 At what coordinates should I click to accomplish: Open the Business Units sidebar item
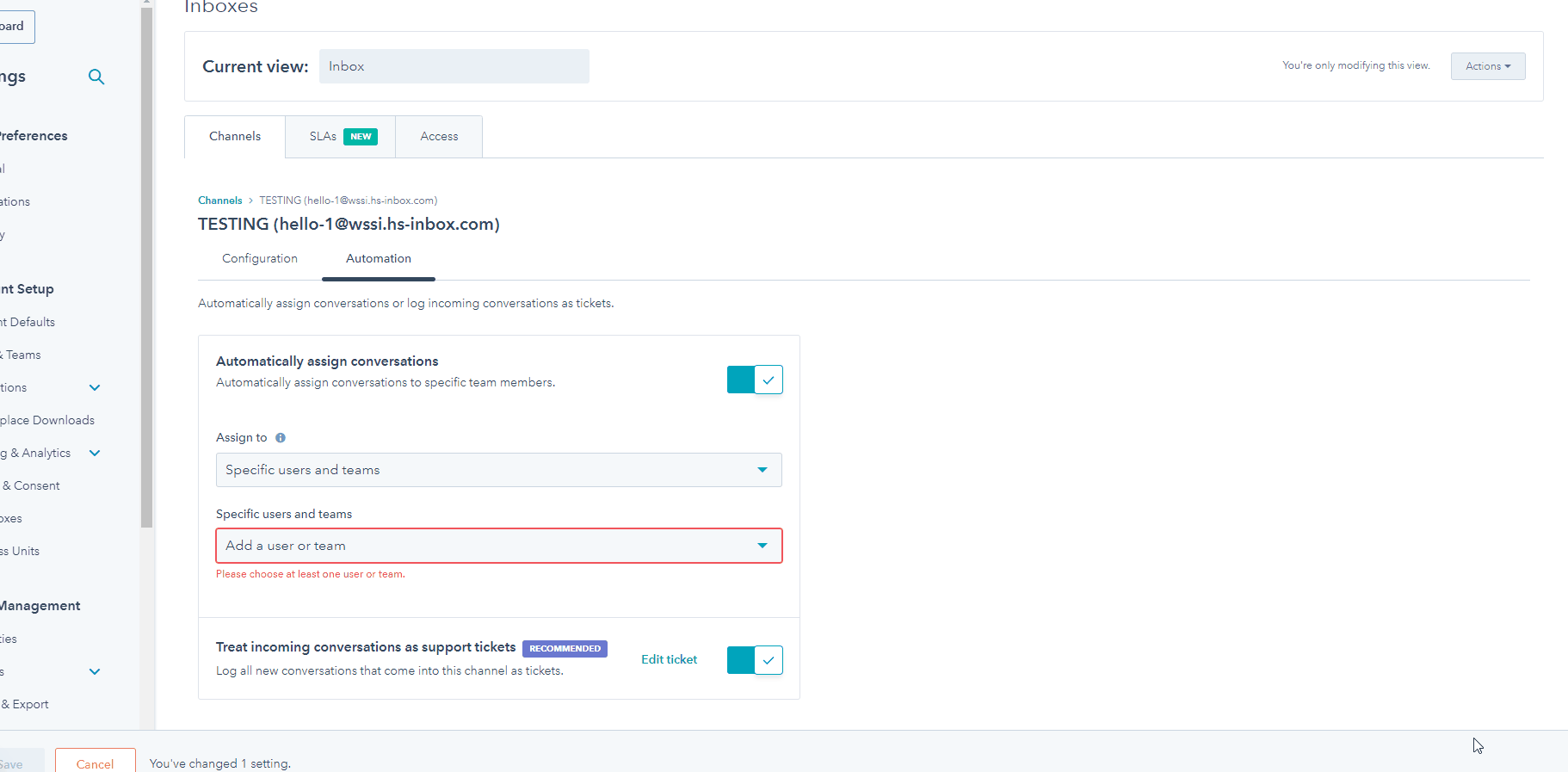(20, 551)
